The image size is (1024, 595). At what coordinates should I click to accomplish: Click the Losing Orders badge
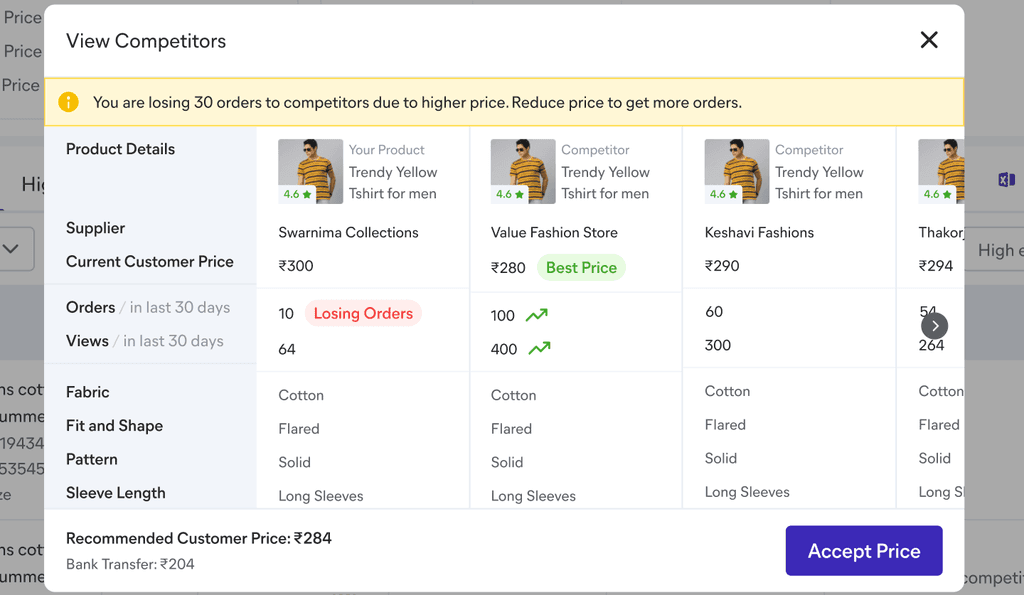tap(363, 314)
